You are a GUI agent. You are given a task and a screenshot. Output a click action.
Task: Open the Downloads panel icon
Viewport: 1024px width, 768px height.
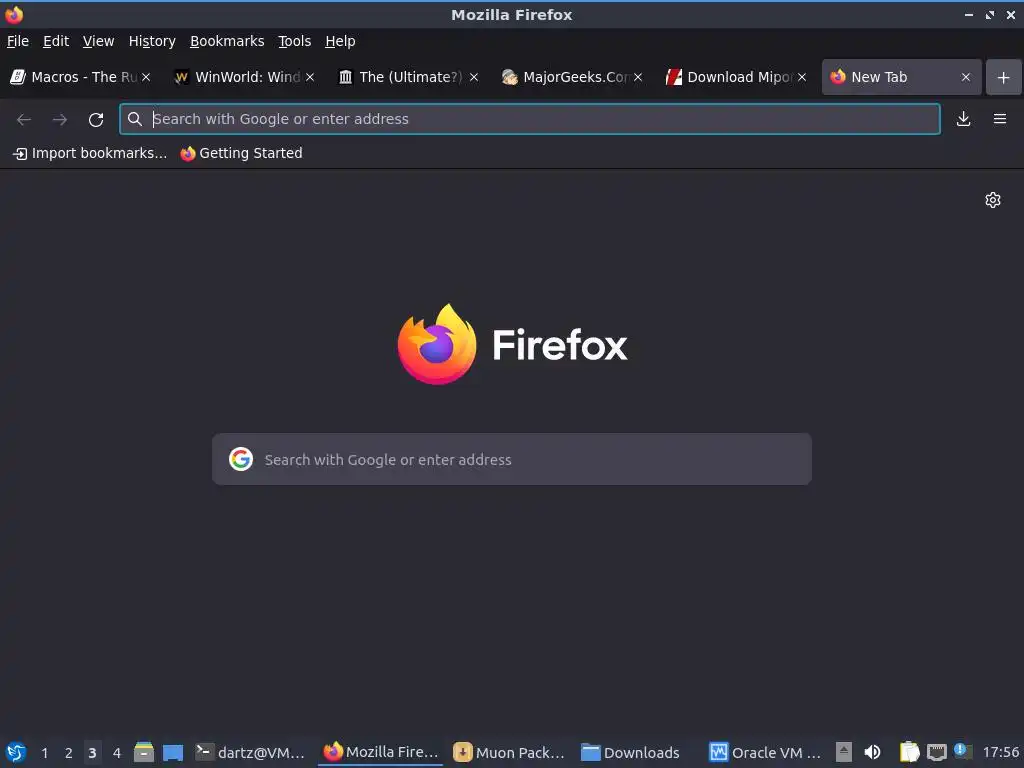click(963, 119)
